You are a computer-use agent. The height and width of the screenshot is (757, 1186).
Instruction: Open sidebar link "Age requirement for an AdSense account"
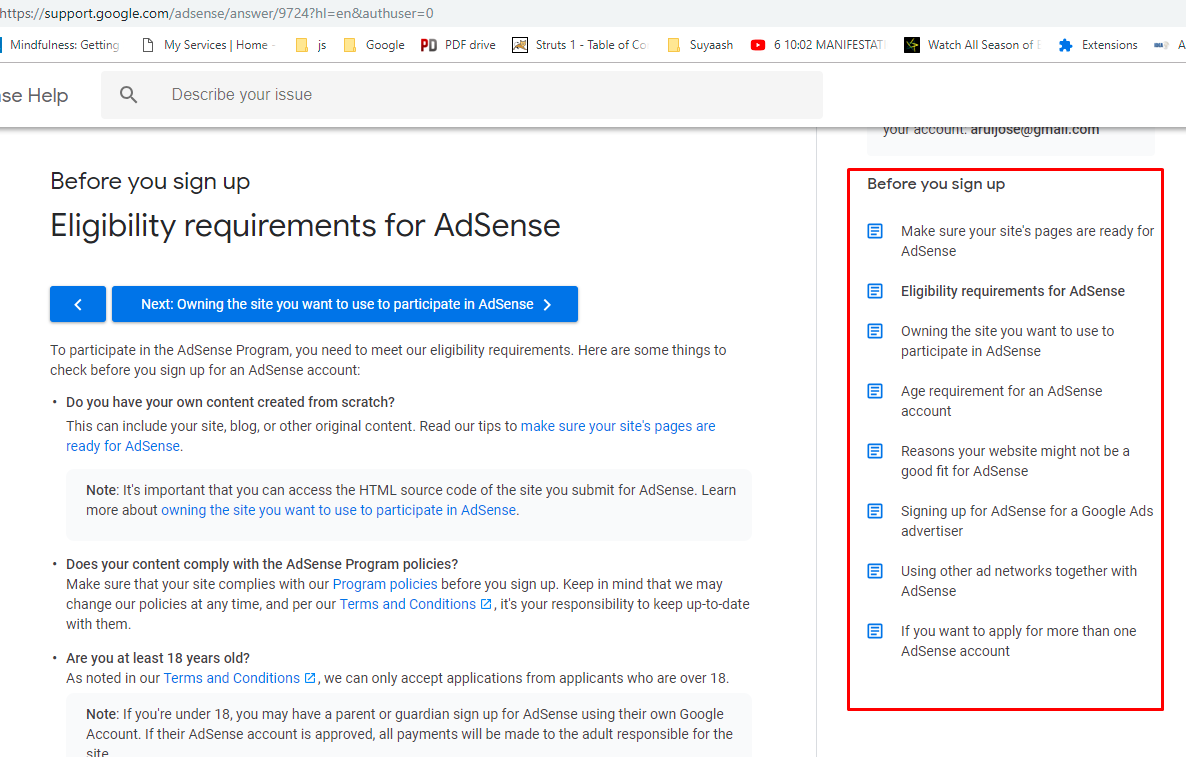1001,401
